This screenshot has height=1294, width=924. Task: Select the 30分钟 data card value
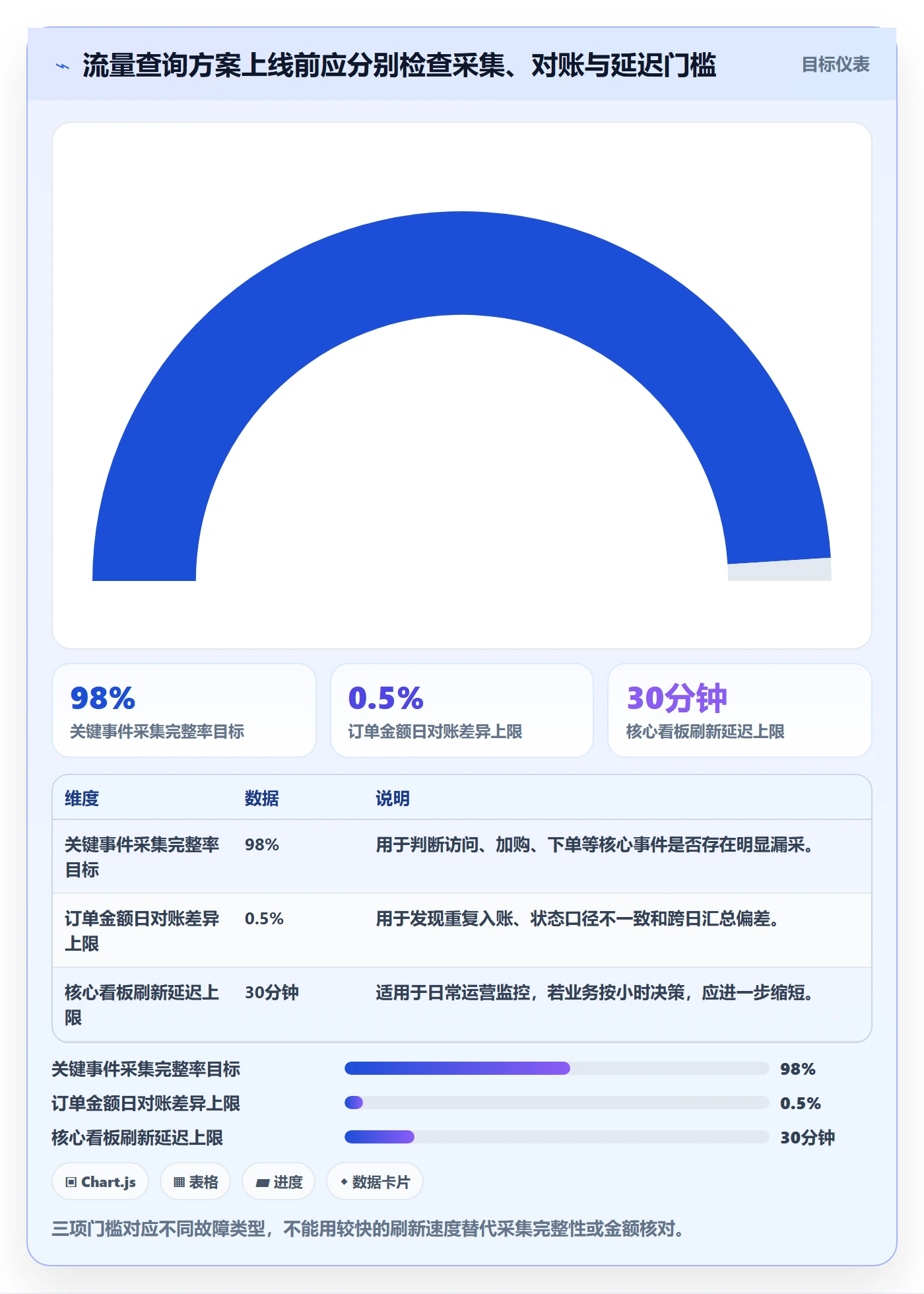click(x=676, y=698)
